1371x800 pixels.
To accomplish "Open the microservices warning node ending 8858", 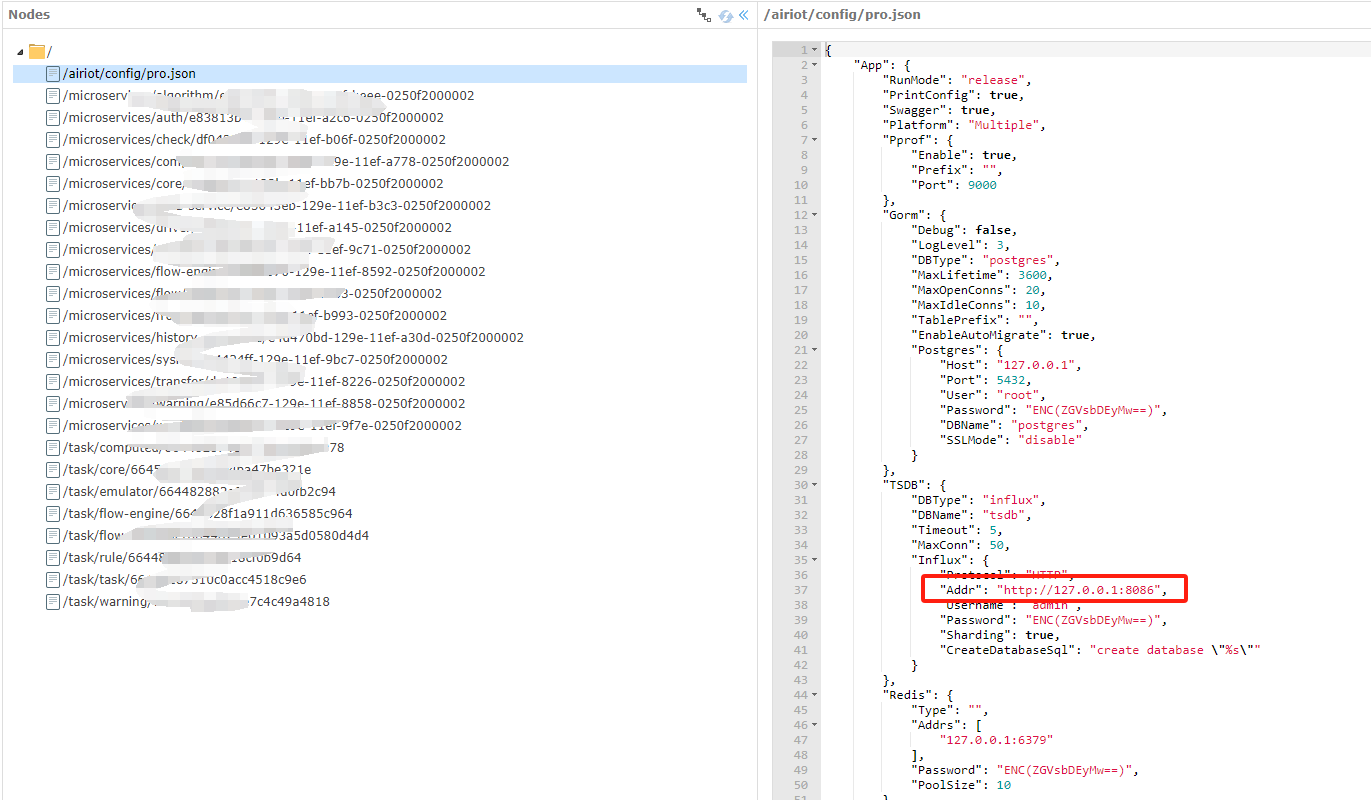I will click(x=264, y=404).
